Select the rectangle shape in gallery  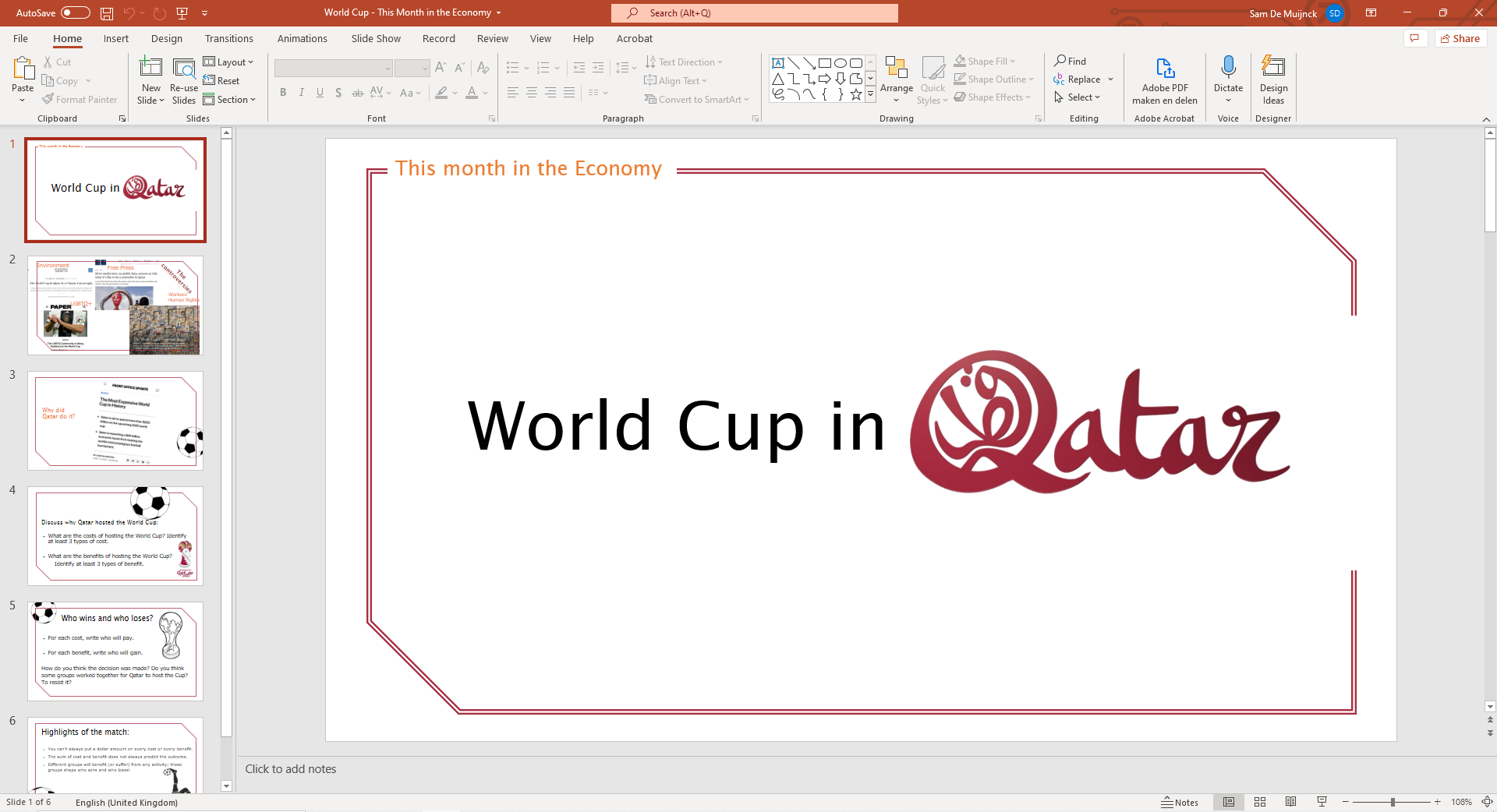pyautogui.click(x=825, y=63)
